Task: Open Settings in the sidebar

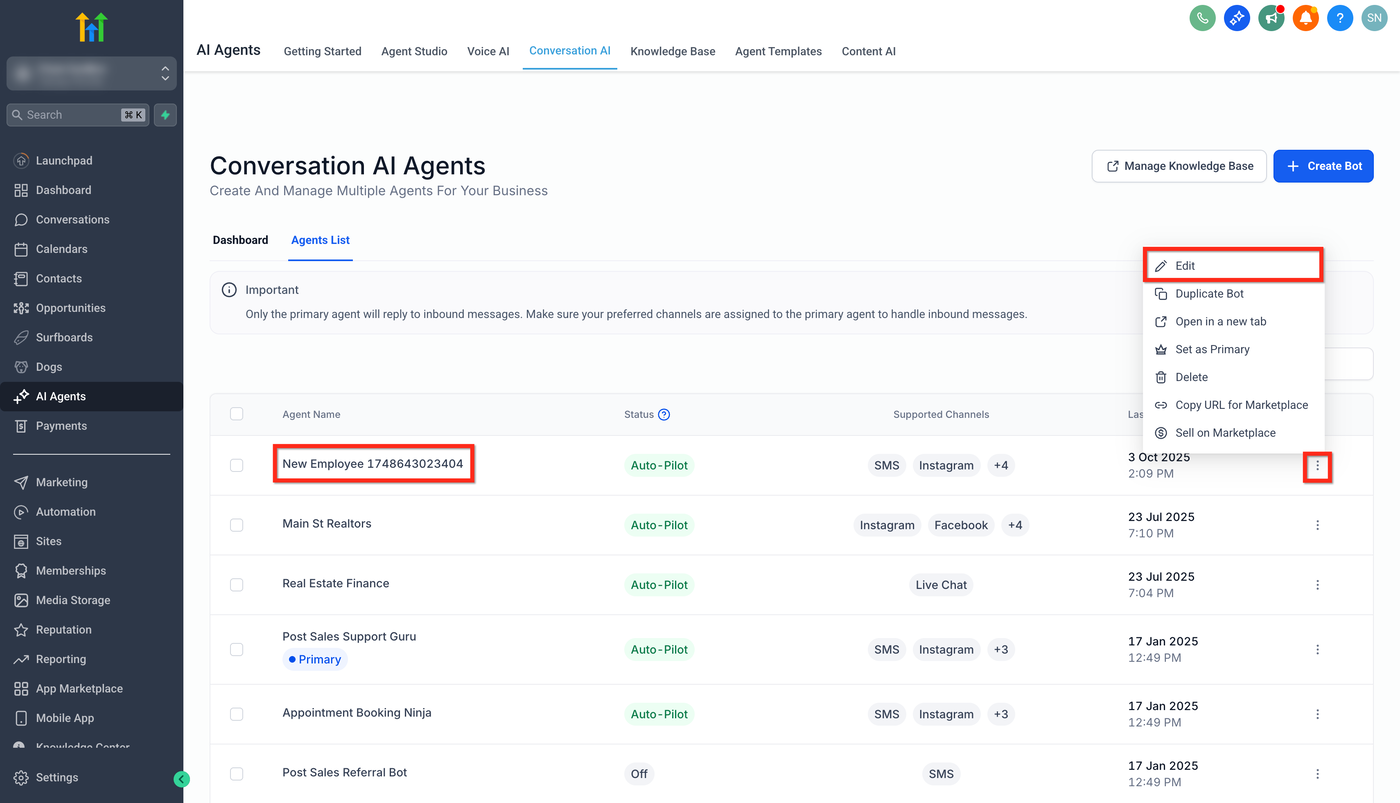Action: [57, 778]
